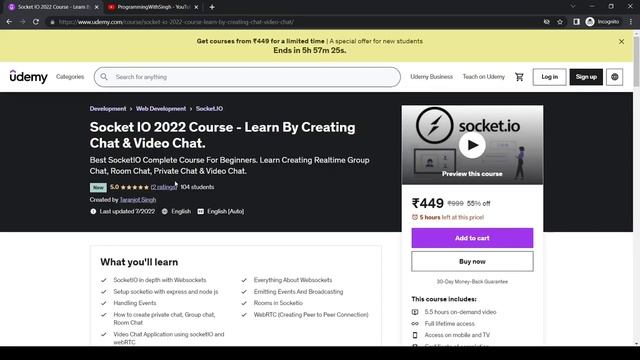Reload the Udemy page
Viewport: 640px width, 360px height.
click(x=36, y=22)
